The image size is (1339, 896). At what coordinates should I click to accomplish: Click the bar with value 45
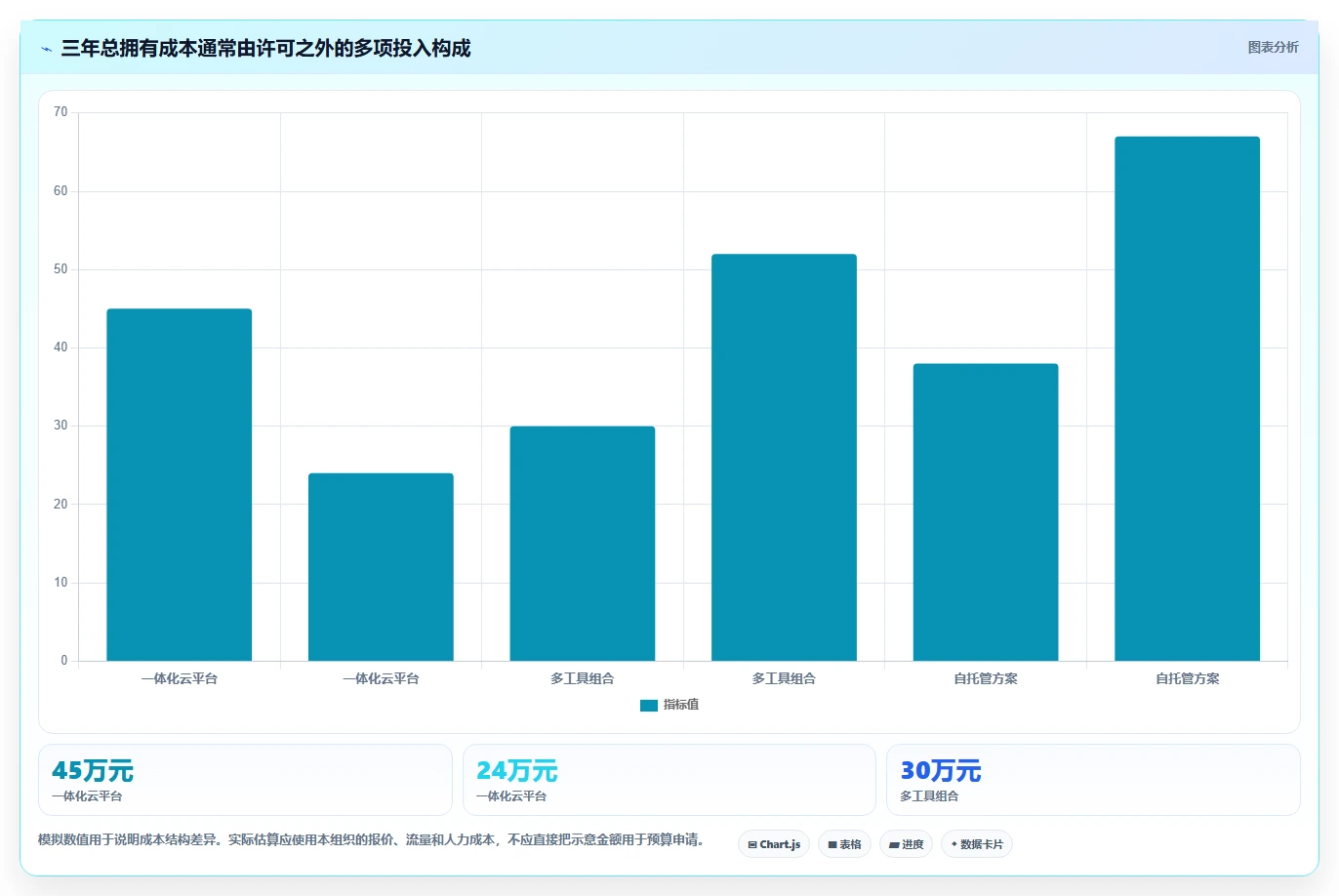coord(180,485)
